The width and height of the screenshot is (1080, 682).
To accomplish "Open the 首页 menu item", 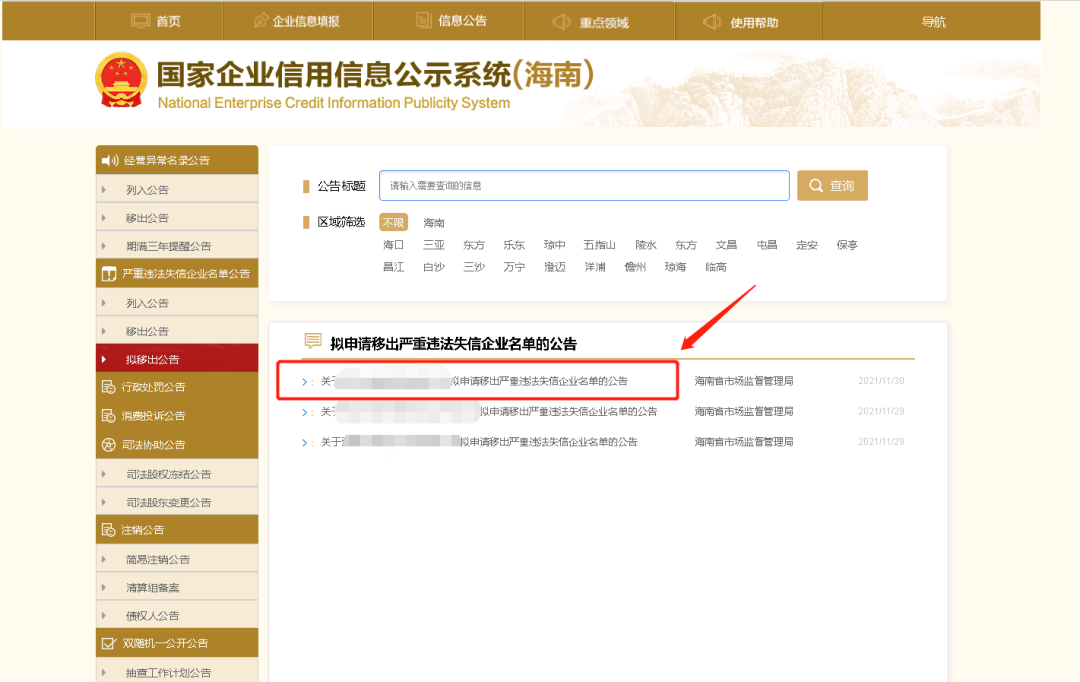I will tap(156, 20).
